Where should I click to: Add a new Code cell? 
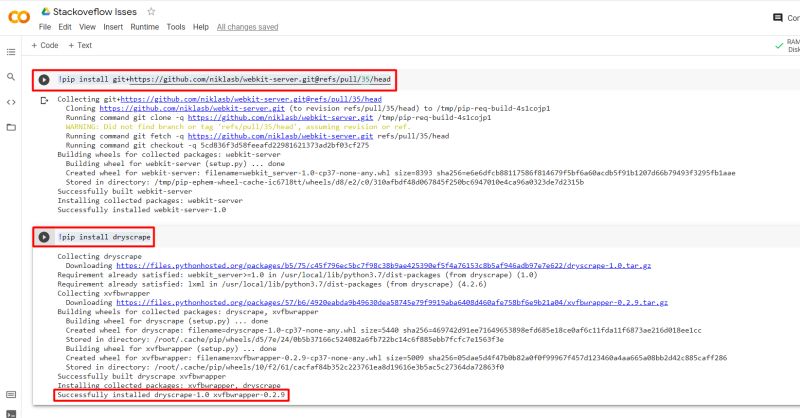[45, 45]
